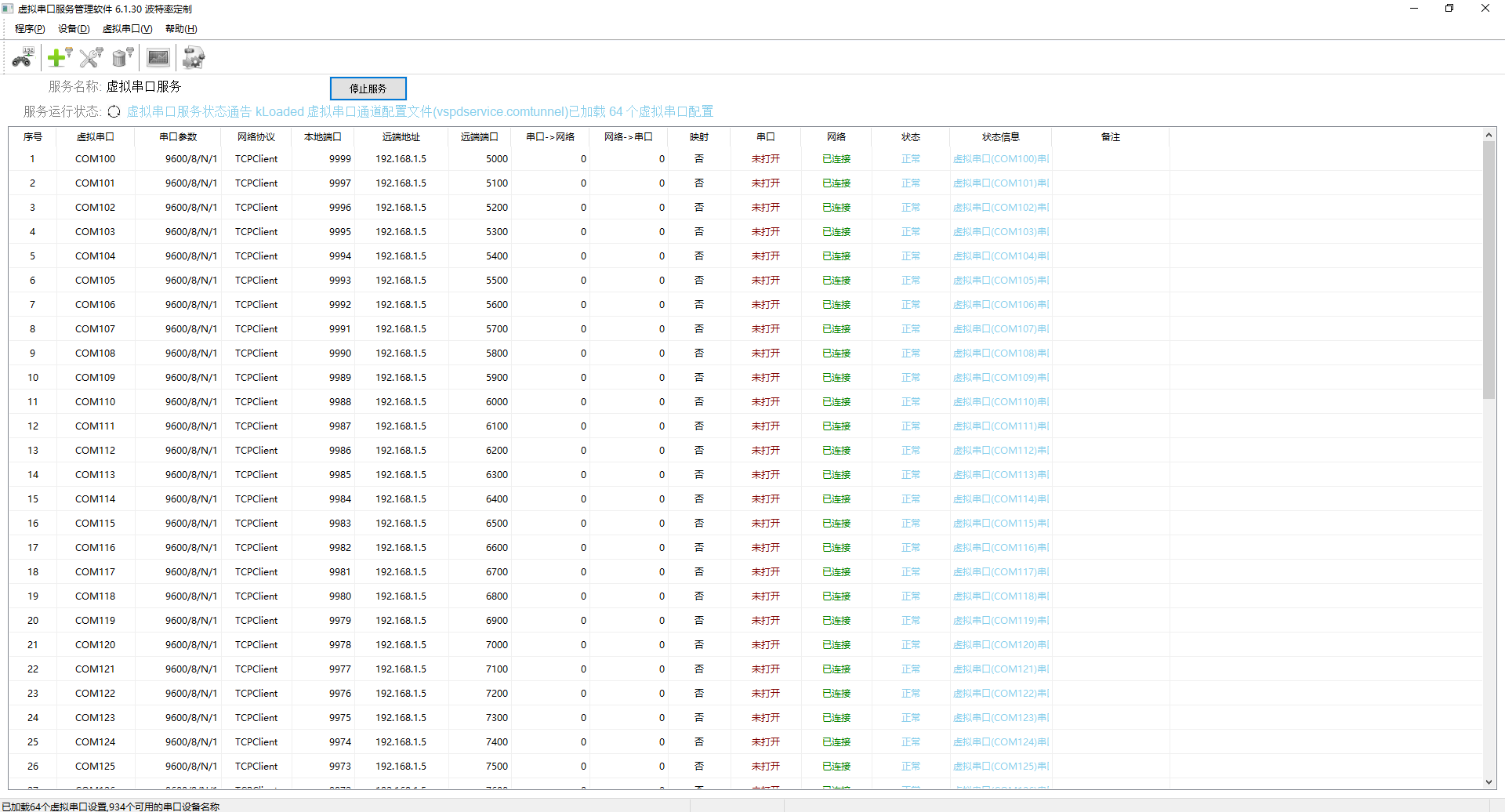Viewport: 1505px width, 812px height.
Task: Open the monitor display icon in the toolbar
Action: [x=158, y=57]
